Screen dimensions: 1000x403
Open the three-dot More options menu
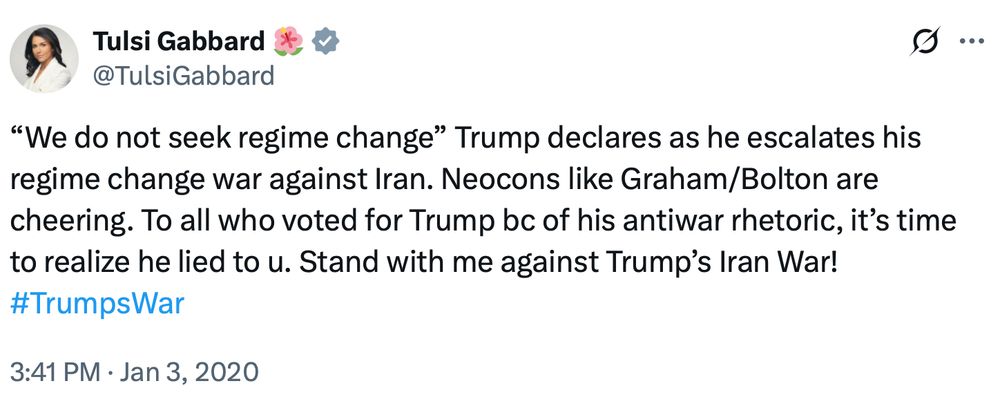(x=971, y=43)
